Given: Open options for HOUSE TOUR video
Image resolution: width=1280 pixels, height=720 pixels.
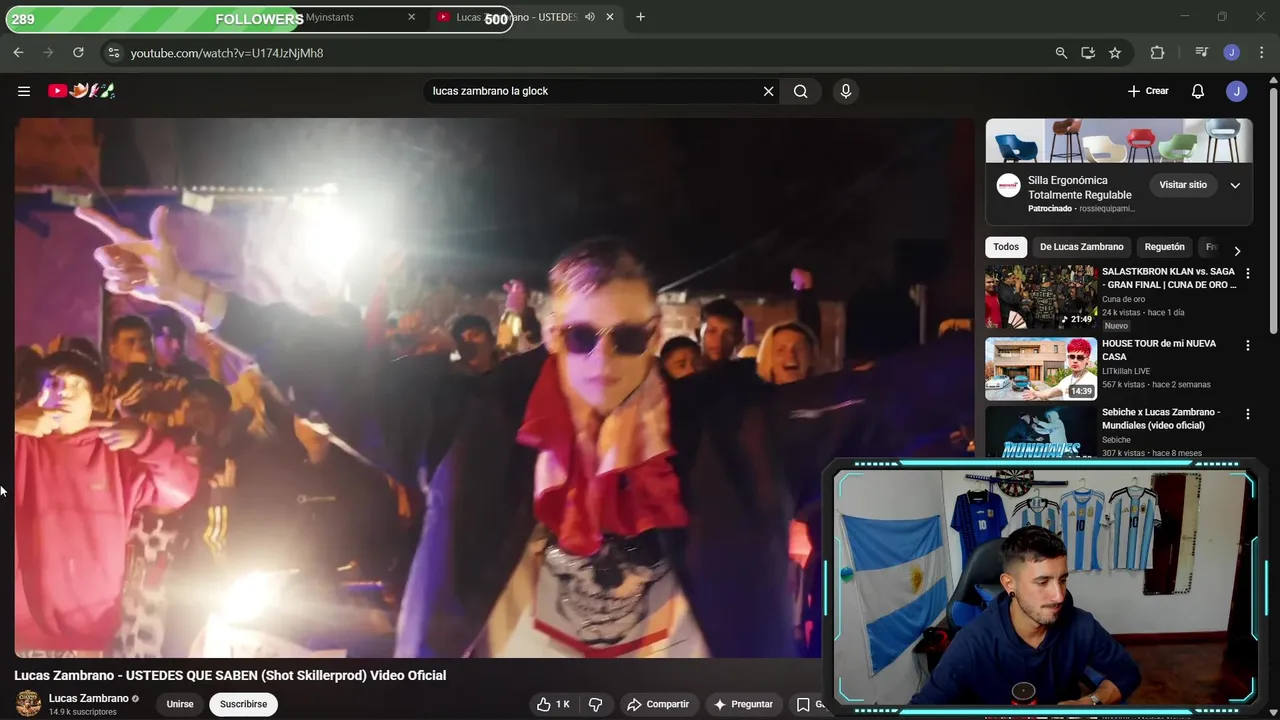Looking at the screenshot, I should [x=1247, y=345].
